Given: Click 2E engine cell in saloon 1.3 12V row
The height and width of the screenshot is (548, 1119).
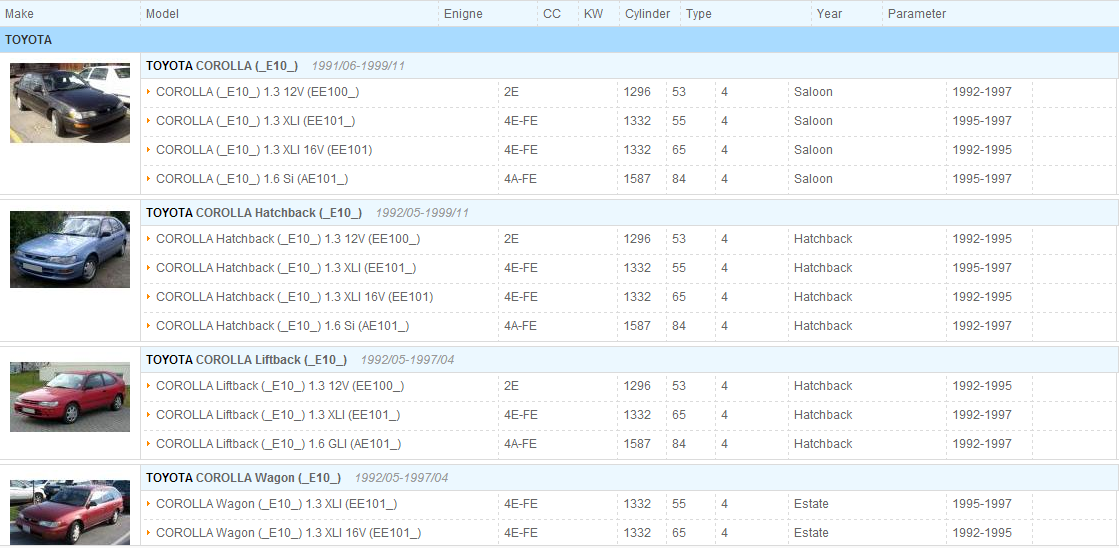Looking at the screenshot, I should [511, 92].
